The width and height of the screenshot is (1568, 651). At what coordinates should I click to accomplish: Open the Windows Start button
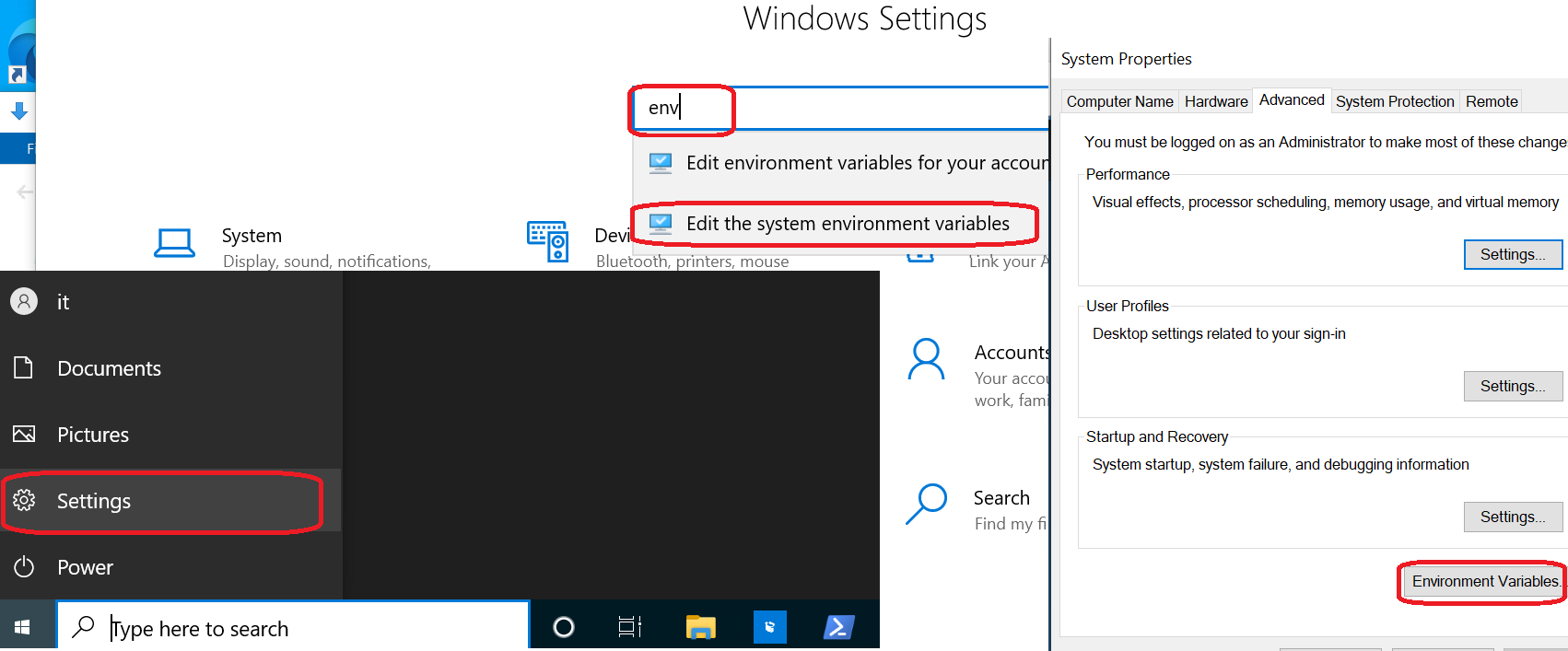[x=23, y=627]
